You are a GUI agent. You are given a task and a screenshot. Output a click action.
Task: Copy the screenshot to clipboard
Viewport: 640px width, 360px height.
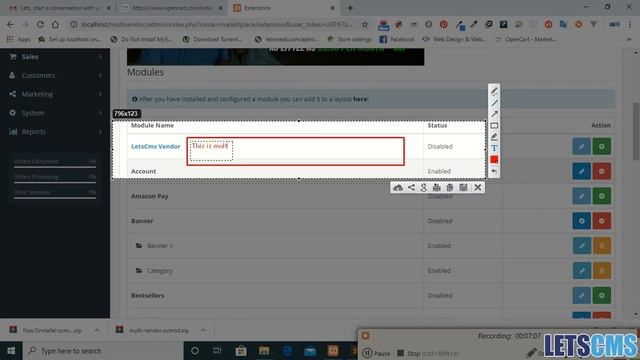click(x=449, y=187)
